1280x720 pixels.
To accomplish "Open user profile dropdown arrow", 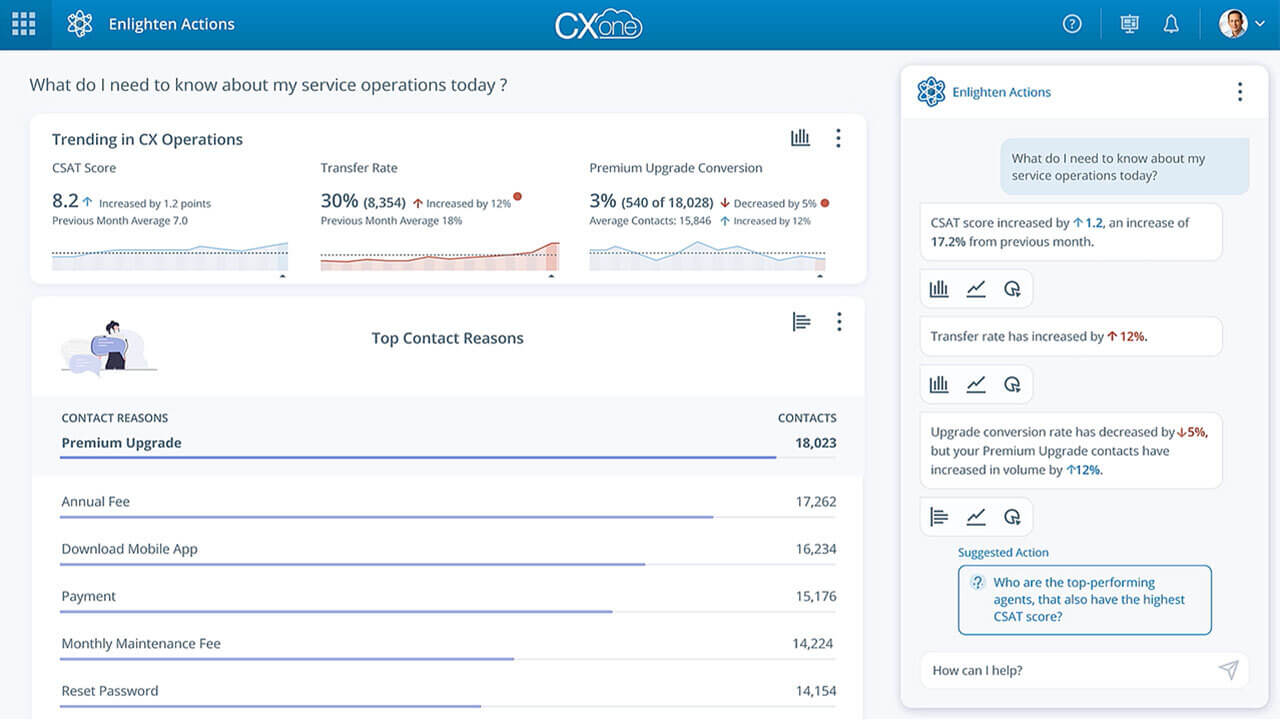I will [1259, 24].
